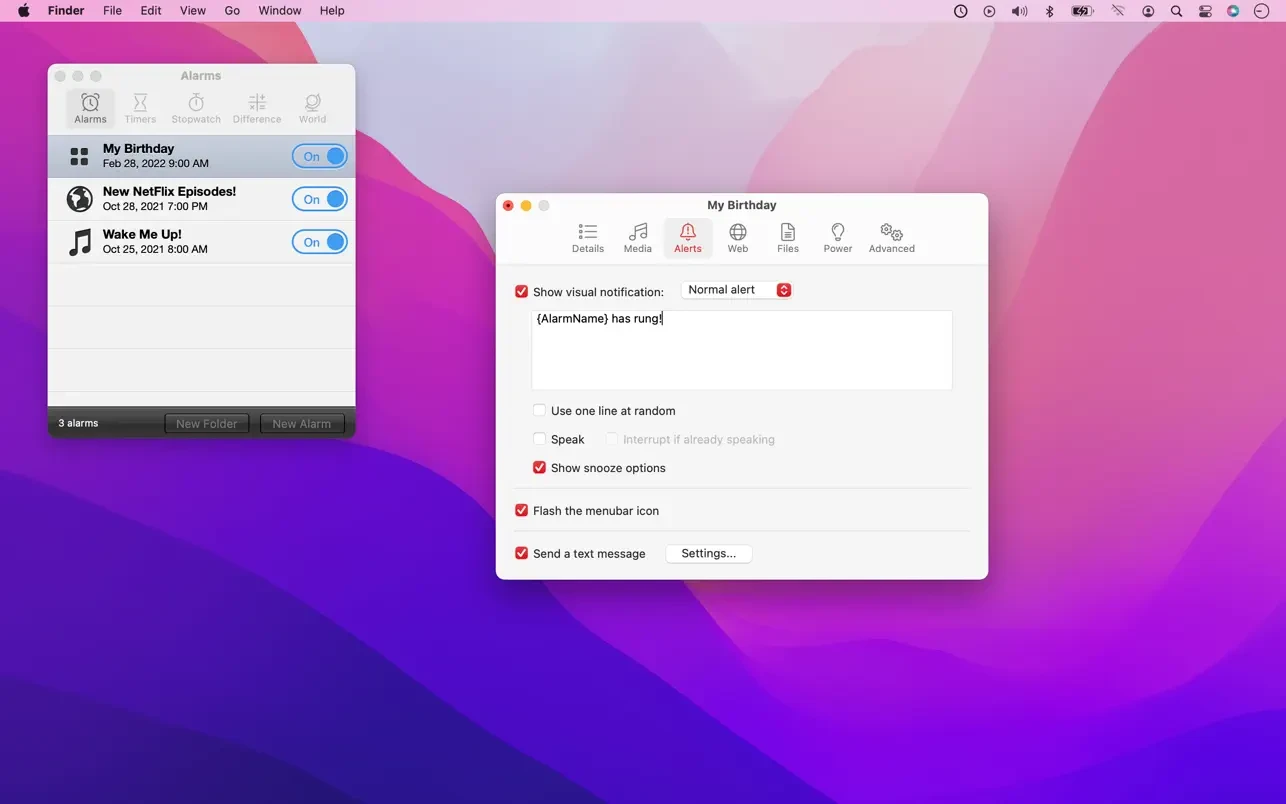The image size is (1286, 804).
Task: Open the Media settings icon
Action: [637, 238]
